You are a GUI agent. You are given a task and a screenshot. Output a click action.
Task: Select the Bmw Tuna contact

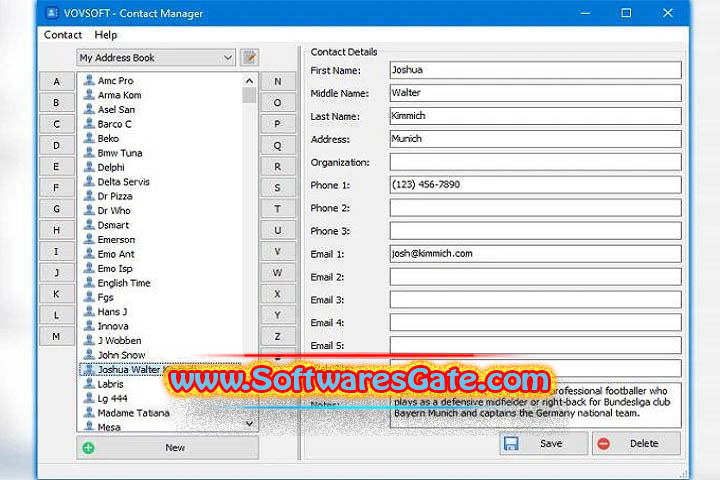click(x=120, y=153)
